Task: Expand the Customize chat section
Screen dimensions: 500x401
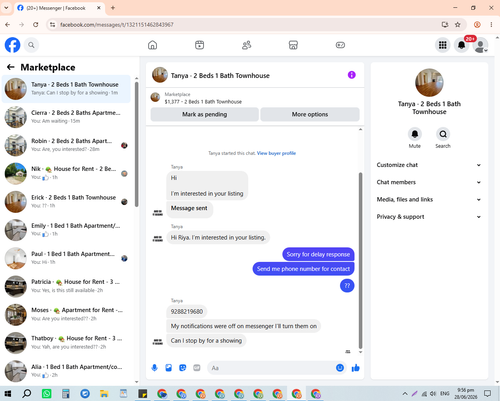Action: pos(429,165)
